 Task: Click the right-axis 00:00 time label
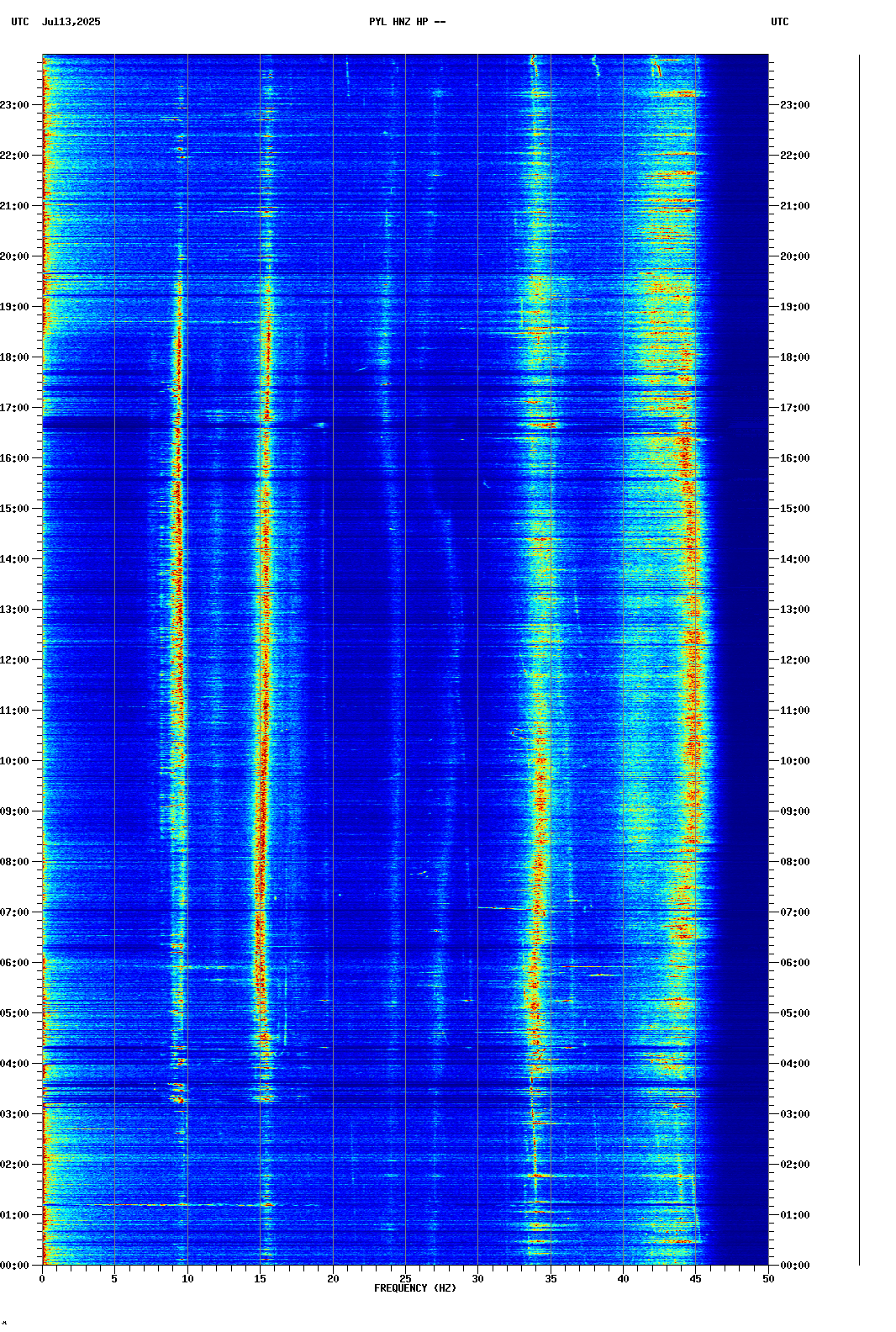(795, 1266)
